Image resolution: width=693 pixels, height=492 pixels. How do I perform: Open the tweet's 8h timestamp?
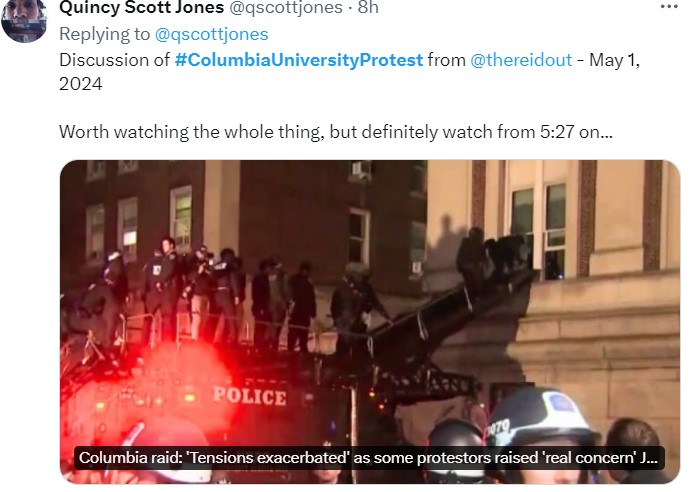pos(368,8)
